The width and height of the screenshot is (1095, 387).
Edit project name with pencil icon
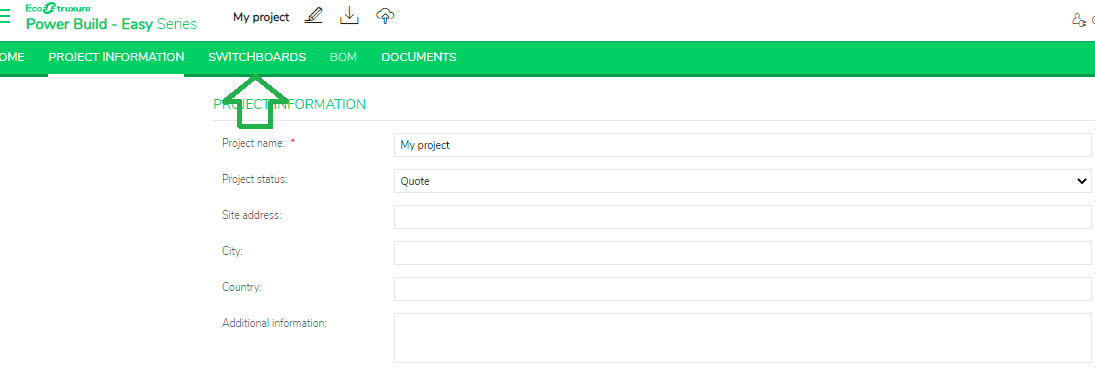pos(314,15)
